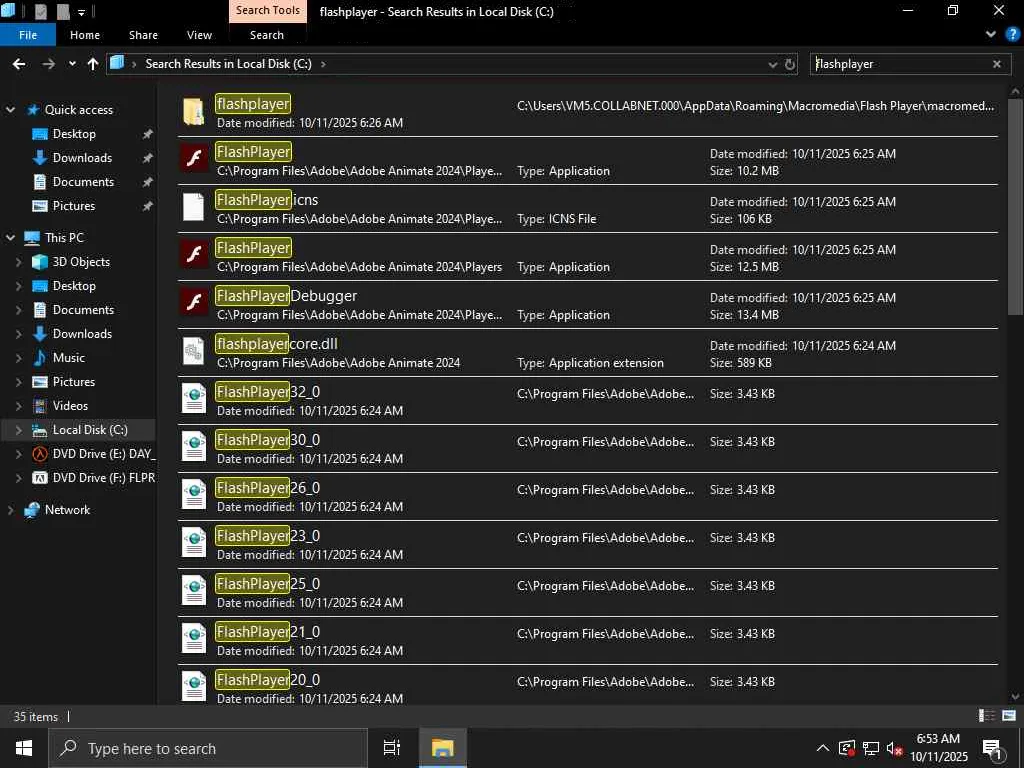Go forward with the Forward arrow
The width and height of the screenshot is (1024, 768).
[x=48, y=64]
